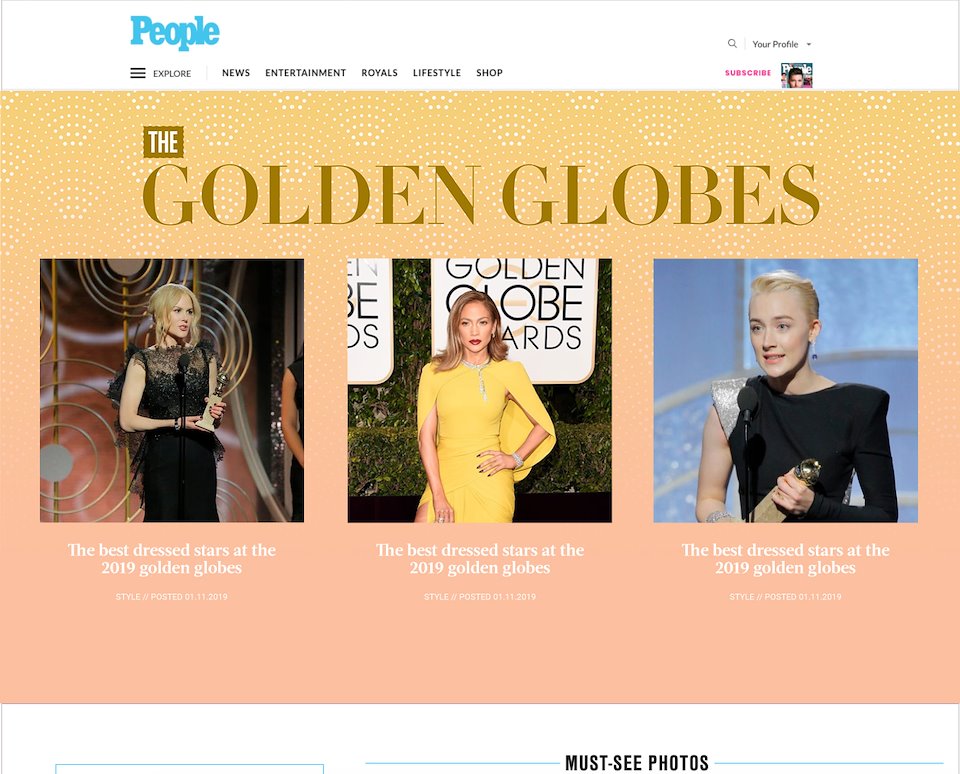This screenshot has width=960, height=774.
Task: Open the Entertainment menu item
Action: pyautogui.click(x=306, y=73)
